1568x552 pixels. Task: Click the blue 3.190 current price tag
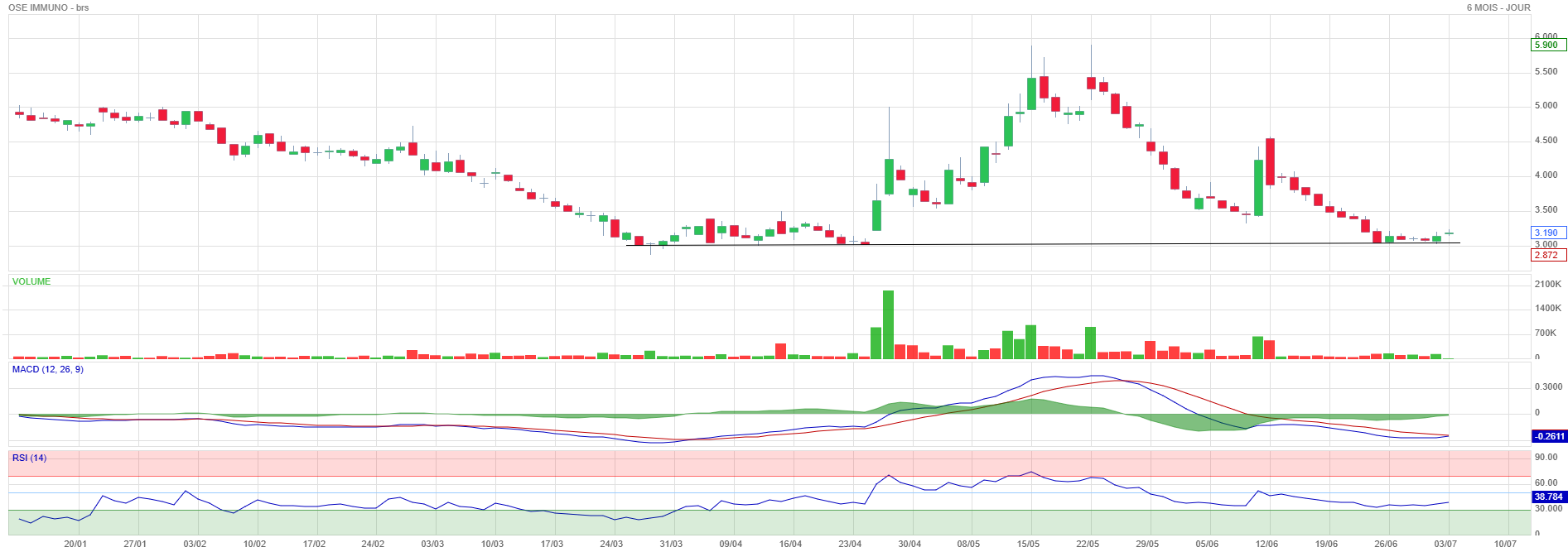1548,233
